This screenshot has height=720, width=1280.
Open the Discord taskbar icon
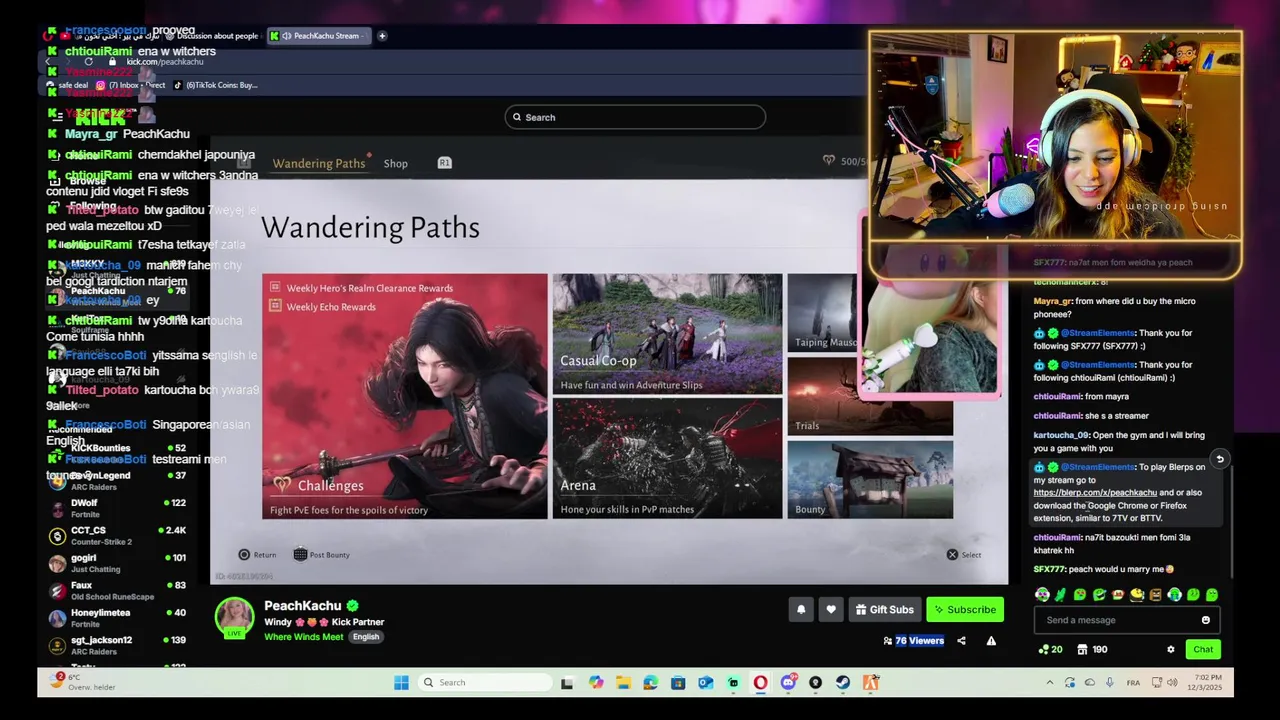tap(788, 683)
